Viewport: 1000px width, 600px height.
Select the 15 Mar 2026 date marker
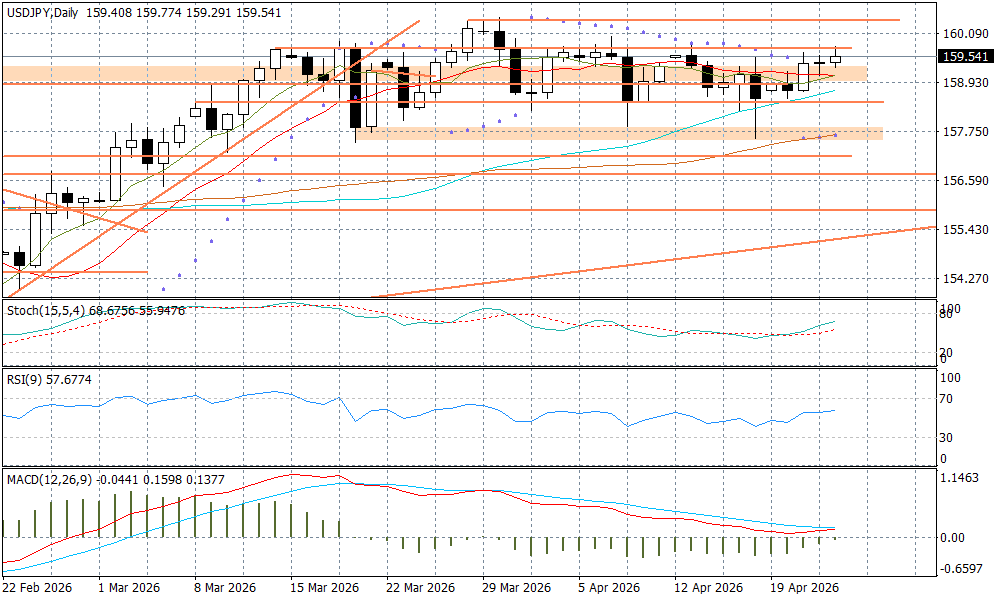[324, 588]
